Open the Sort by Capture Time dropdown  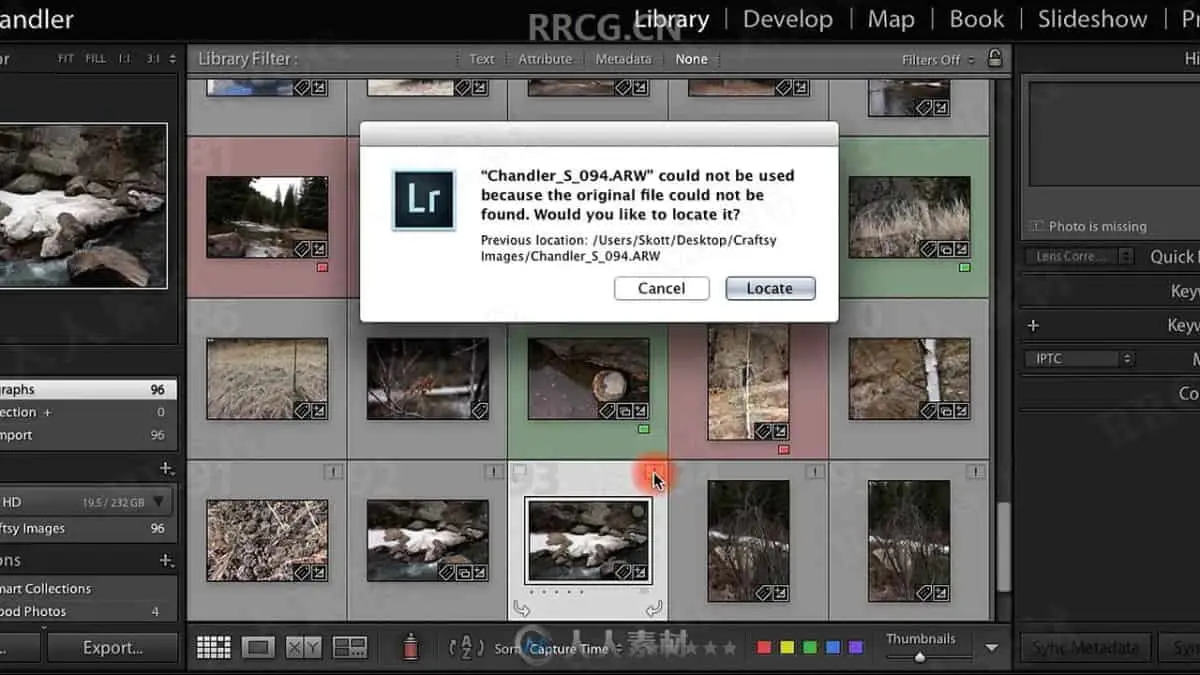click(x=570, y=649)
